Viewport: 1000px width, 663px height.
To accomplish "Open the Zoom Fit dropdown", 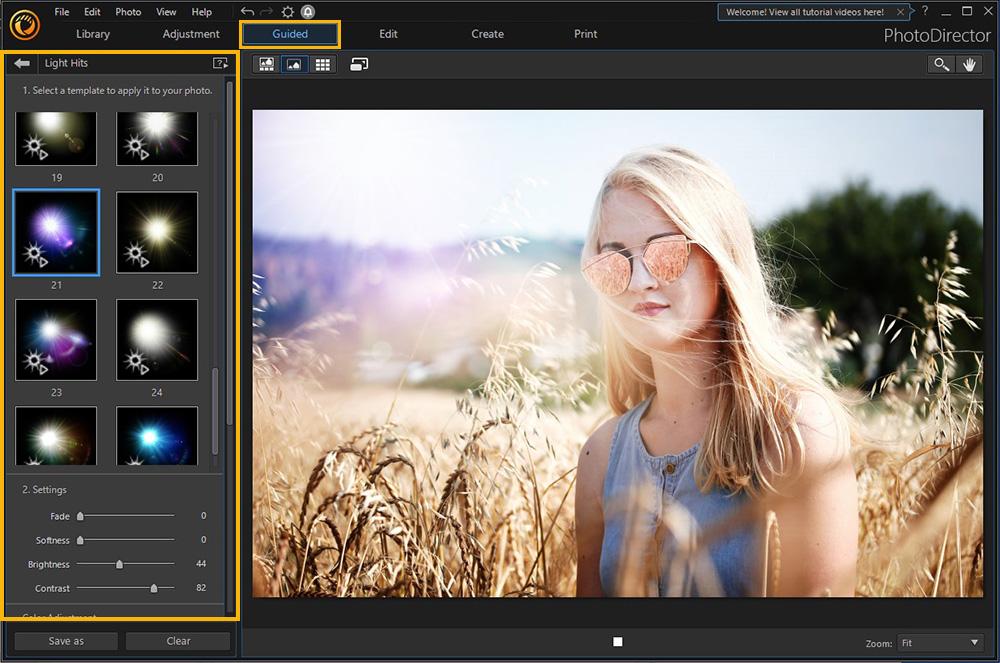I will [x=939, y=642].
